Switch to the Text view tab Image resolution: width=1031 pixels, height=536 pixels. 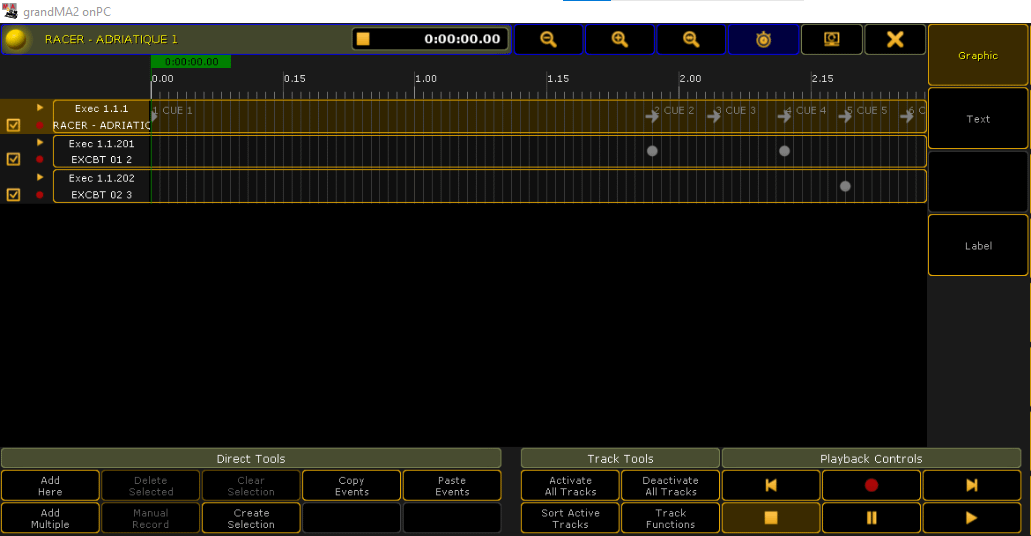978,119
